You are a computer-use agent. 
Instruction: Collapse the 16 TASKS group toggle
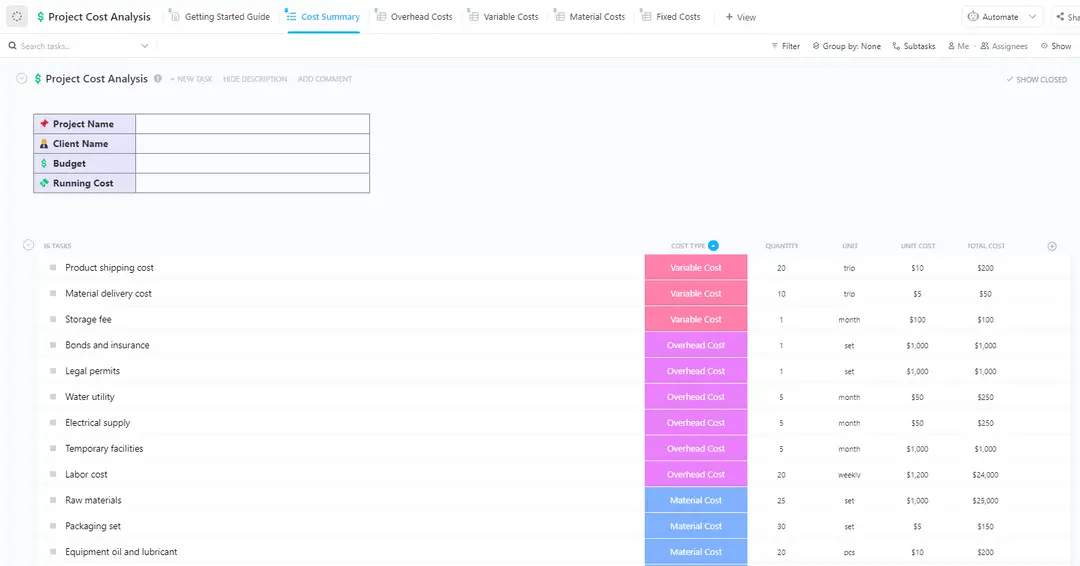pos(28,245)
